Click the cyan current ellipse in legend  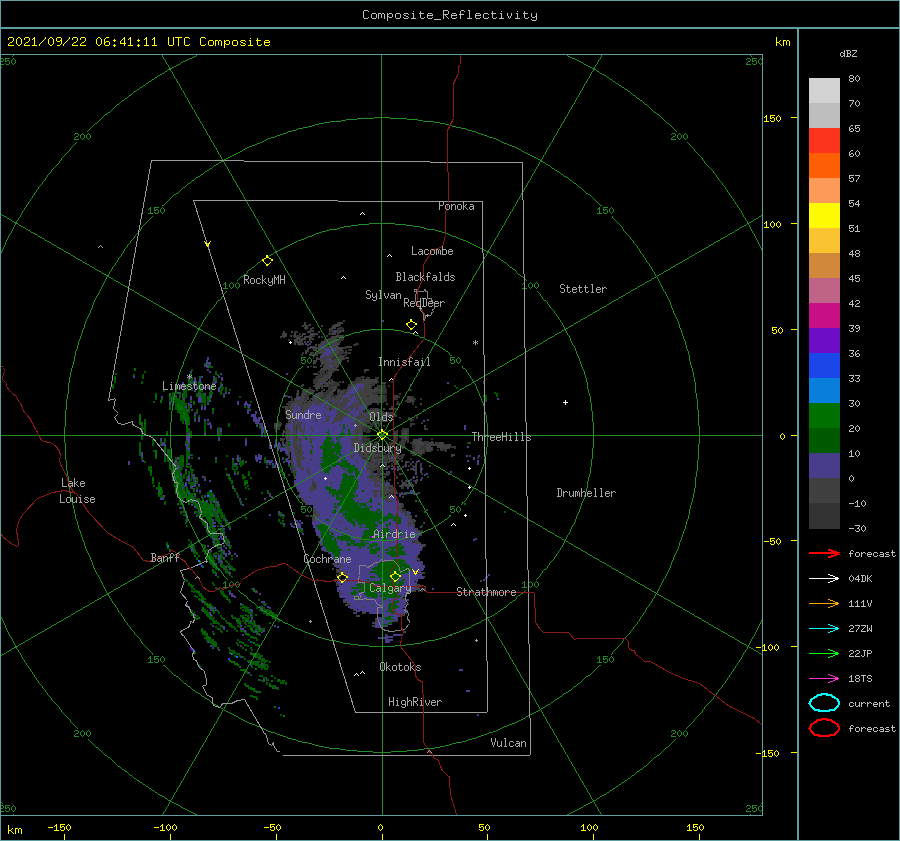click(x=824, y=703)
